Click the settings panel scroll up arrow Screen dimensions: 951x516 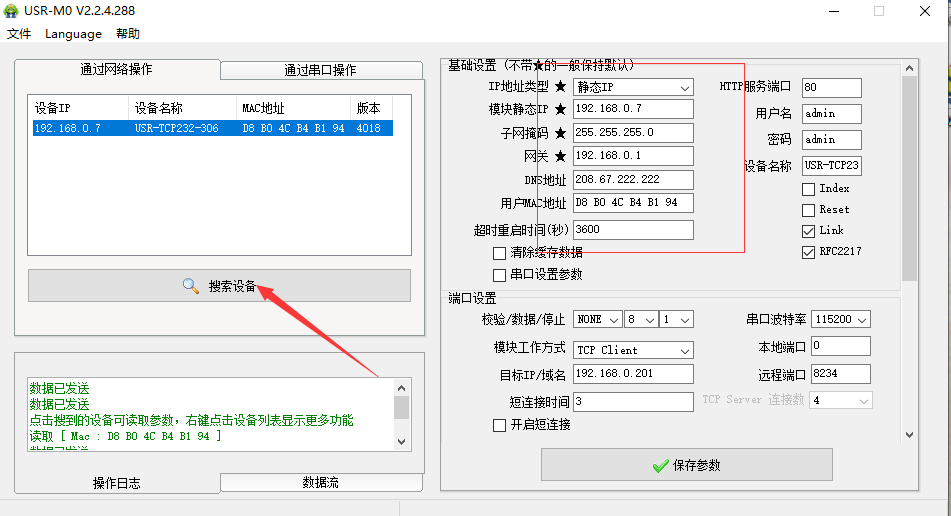pos(909,69)
